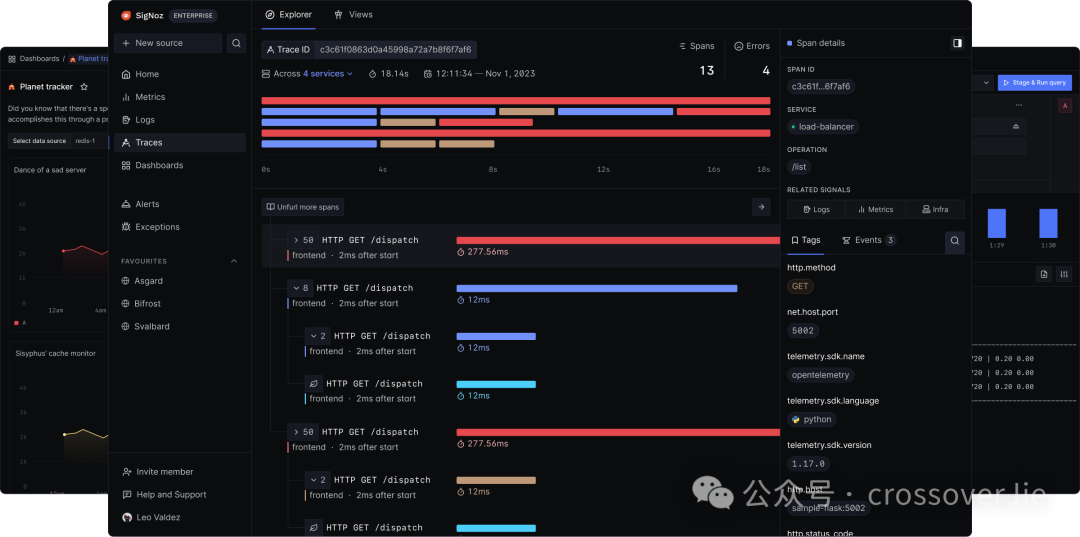Expand the second 50-span HTTP GET /dispatch
Screen dimensions: 1080x537
pyautogui.click(x=296, y=432)
